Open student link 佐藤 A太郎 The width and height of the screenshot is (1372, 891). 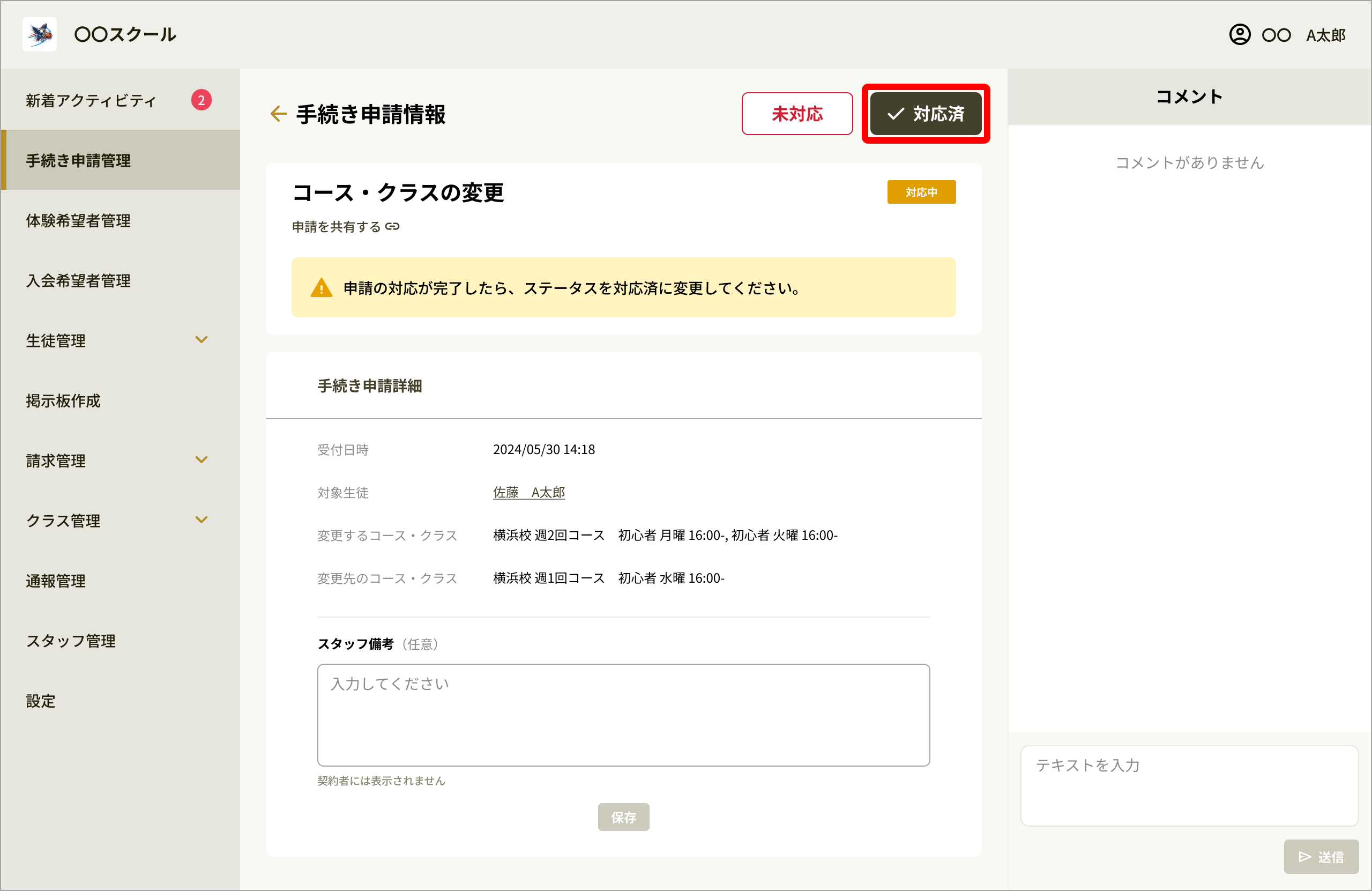(x=528, y=492)
